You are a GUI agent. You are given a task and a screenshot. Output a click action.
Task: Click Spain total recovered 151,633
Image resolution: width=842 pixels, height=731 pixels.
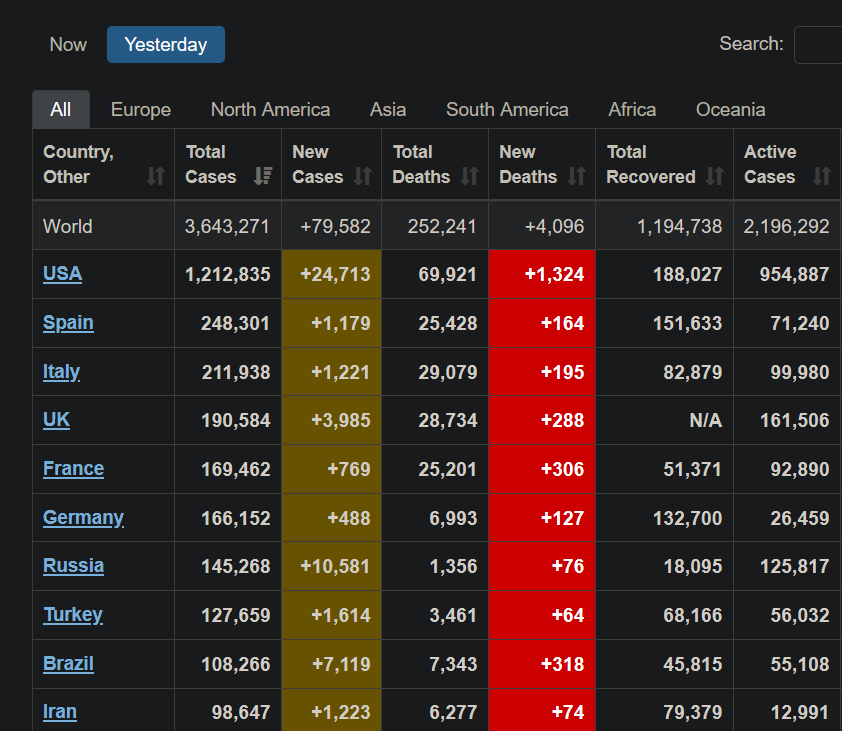tap(687, 323)
